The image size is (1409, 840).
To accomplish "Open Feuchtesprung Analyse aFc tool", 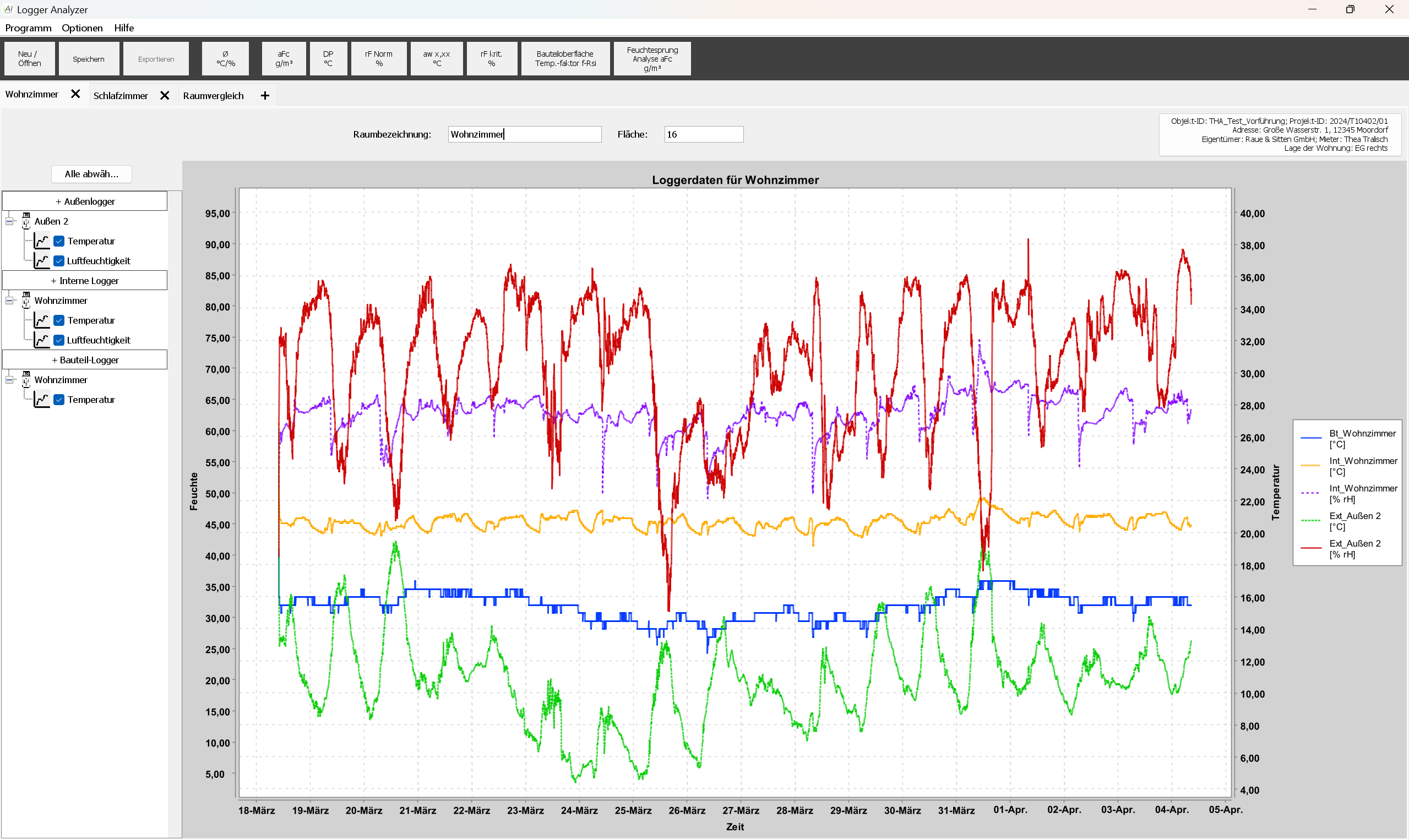I will tap(652, 58).
